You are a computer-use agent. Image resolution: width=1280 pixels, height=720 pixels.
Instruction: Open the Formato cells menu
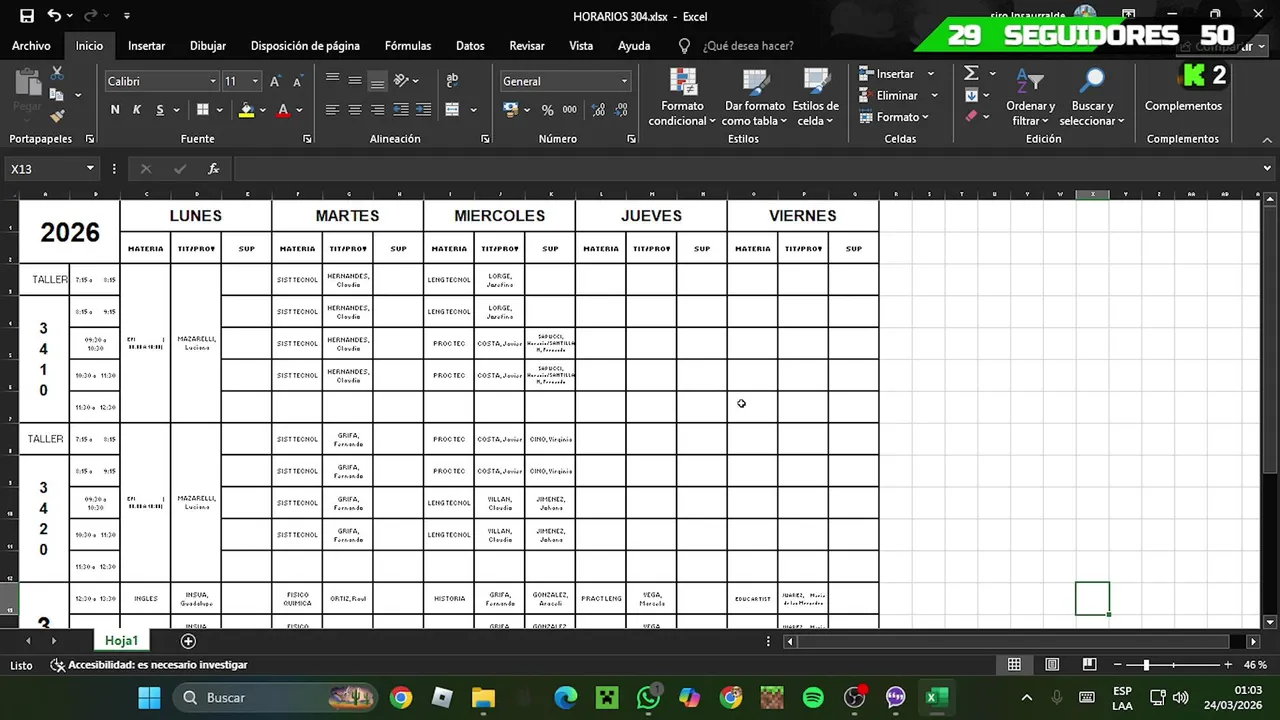pos(894,117)
